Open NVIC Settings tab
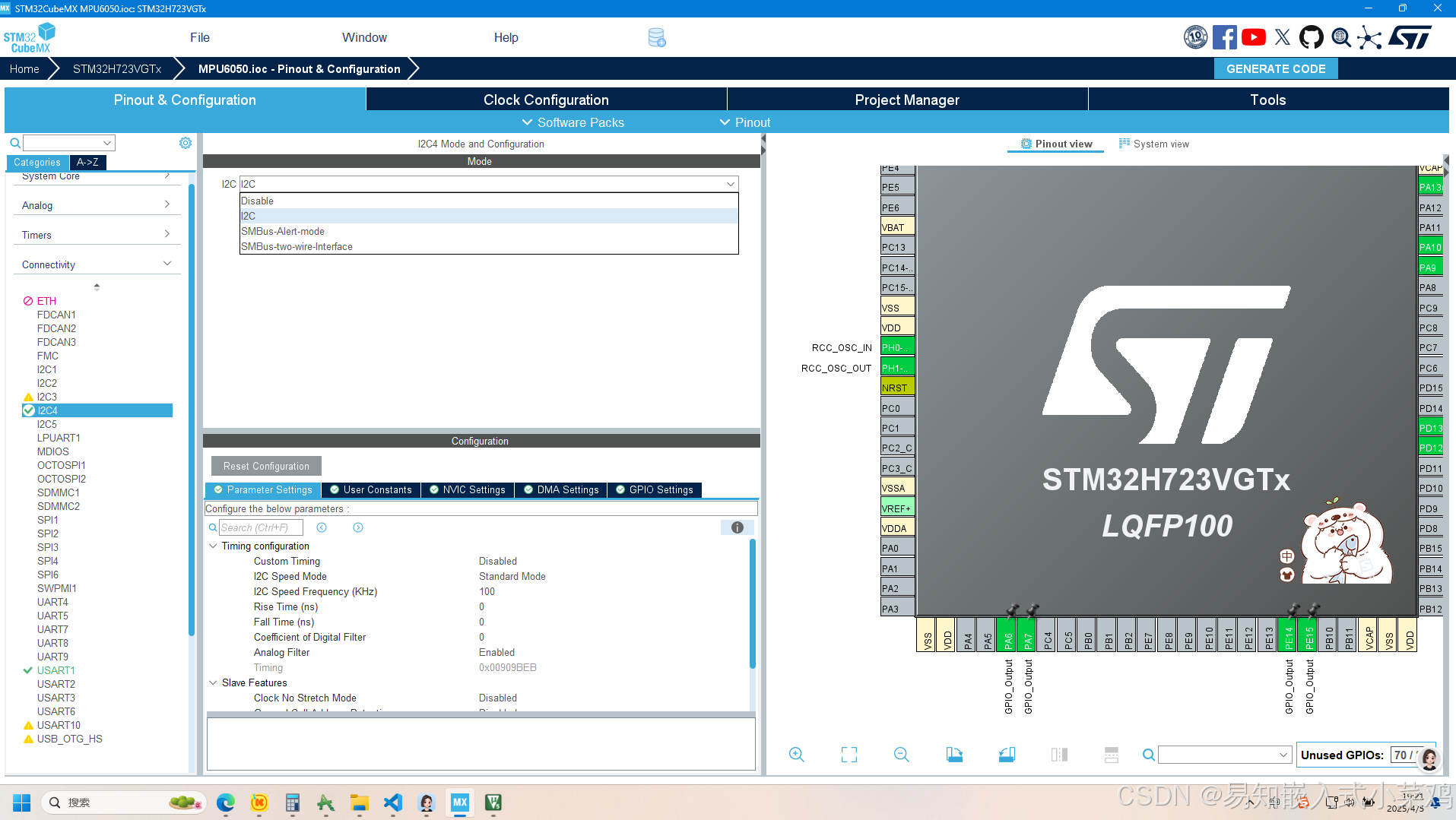This screenshot has width=1456, height=820. 467,489
